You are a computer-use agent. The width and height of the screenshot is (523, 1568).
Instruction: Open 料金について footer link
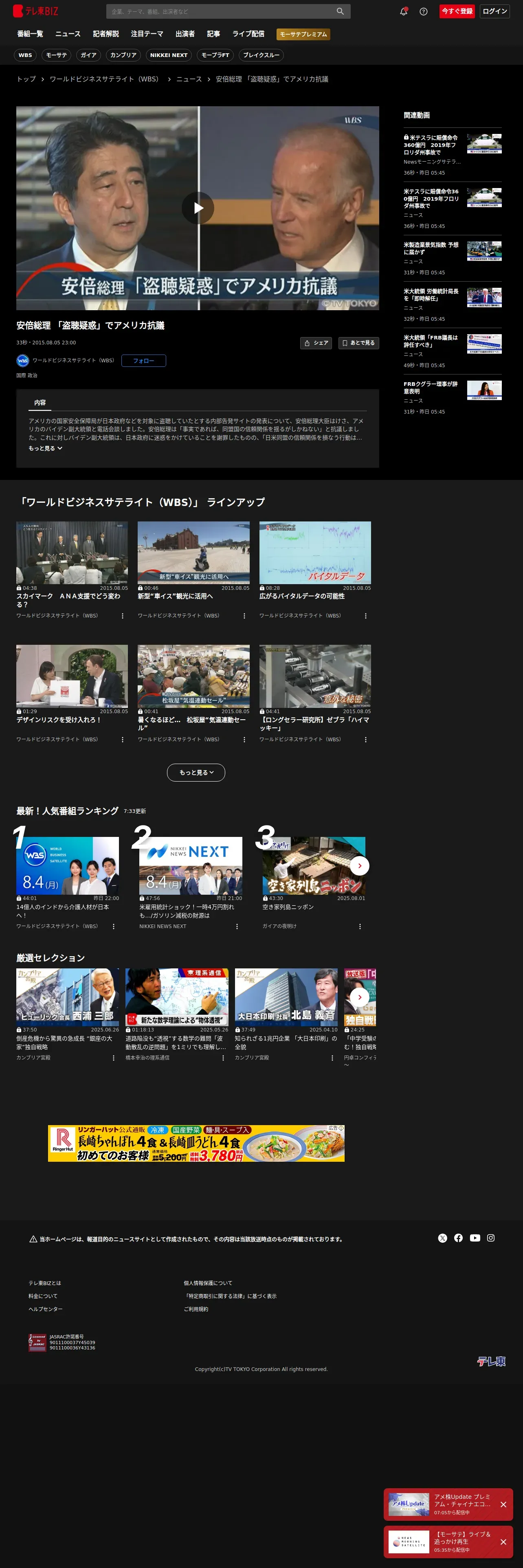[x=43, y=1296]
